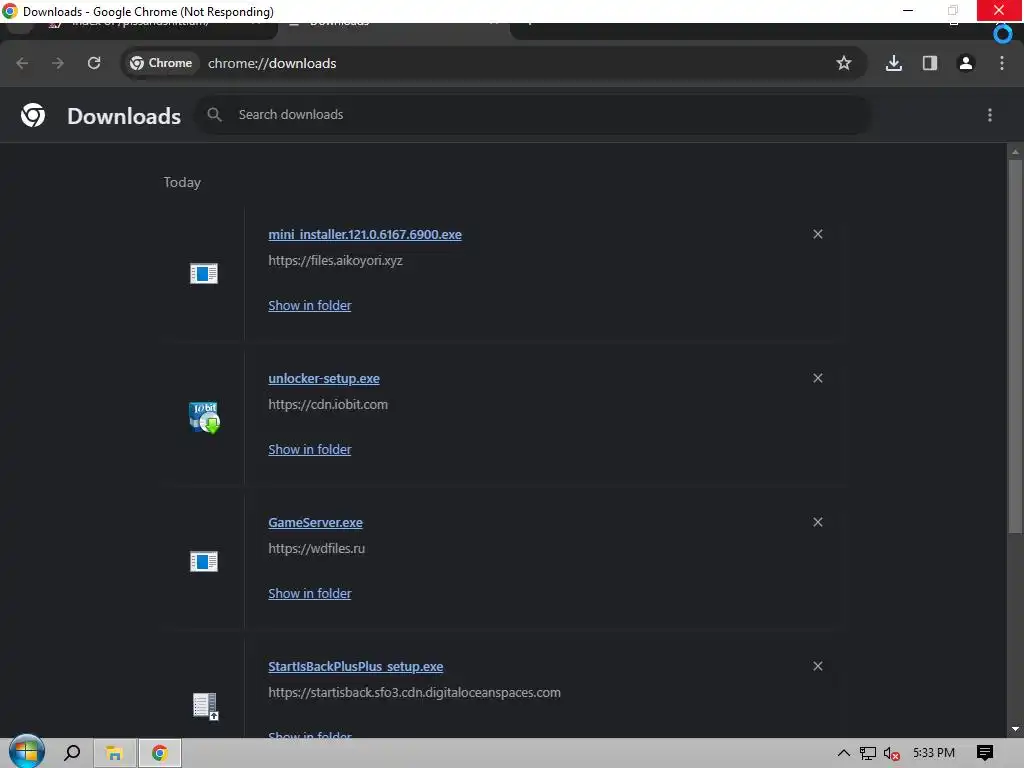Click the IObit unlocker file icon
Viewport: 1024px width, 768px height.
(204, 417)
